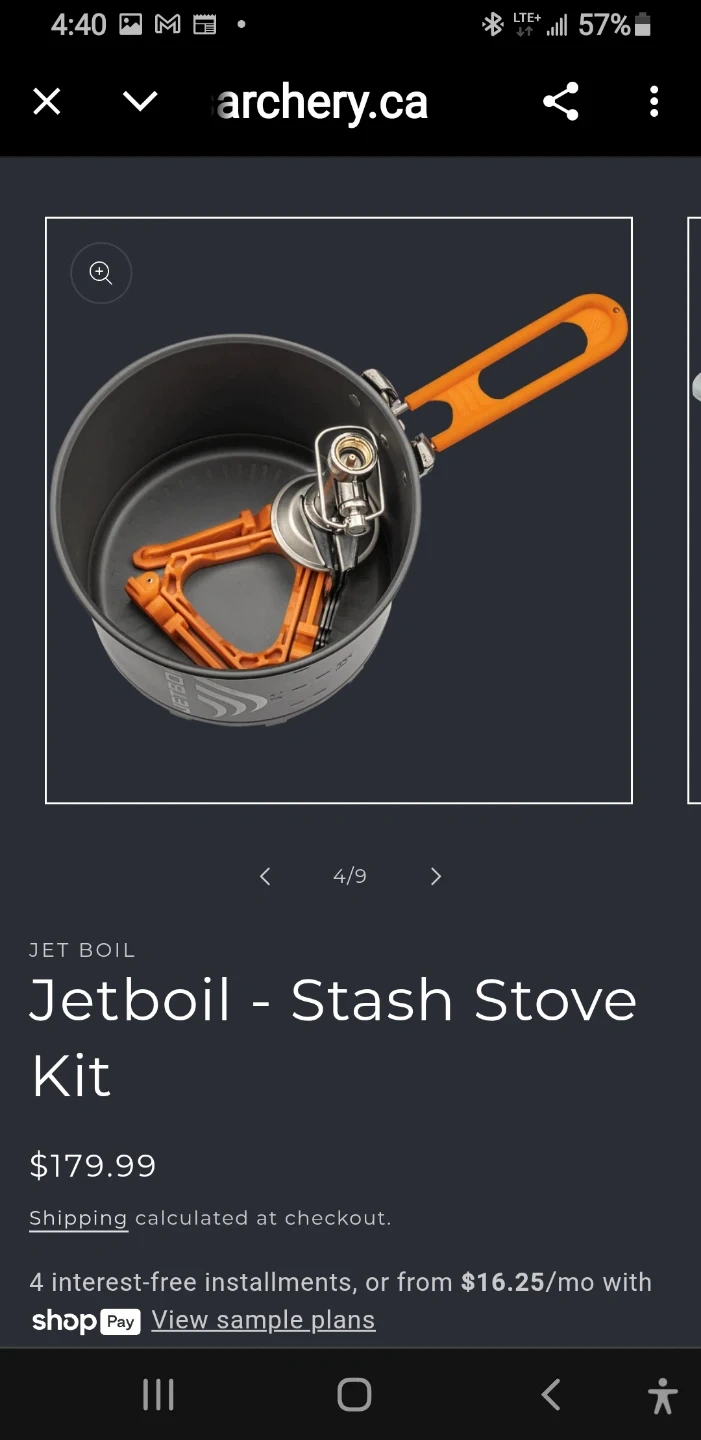Tap the Android recent apps button
701x1440 pixels.
click(158, 1394)
